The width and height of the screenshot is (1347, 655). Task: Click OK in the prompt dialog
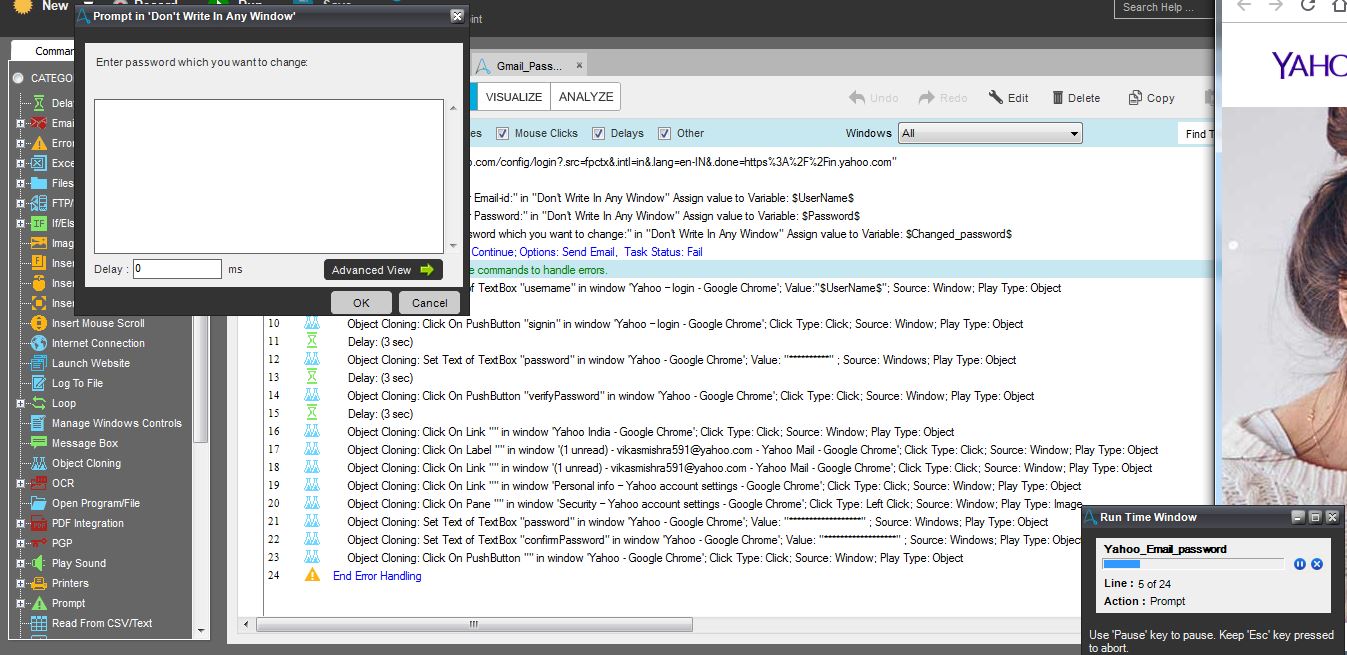(x=361, y=303)
